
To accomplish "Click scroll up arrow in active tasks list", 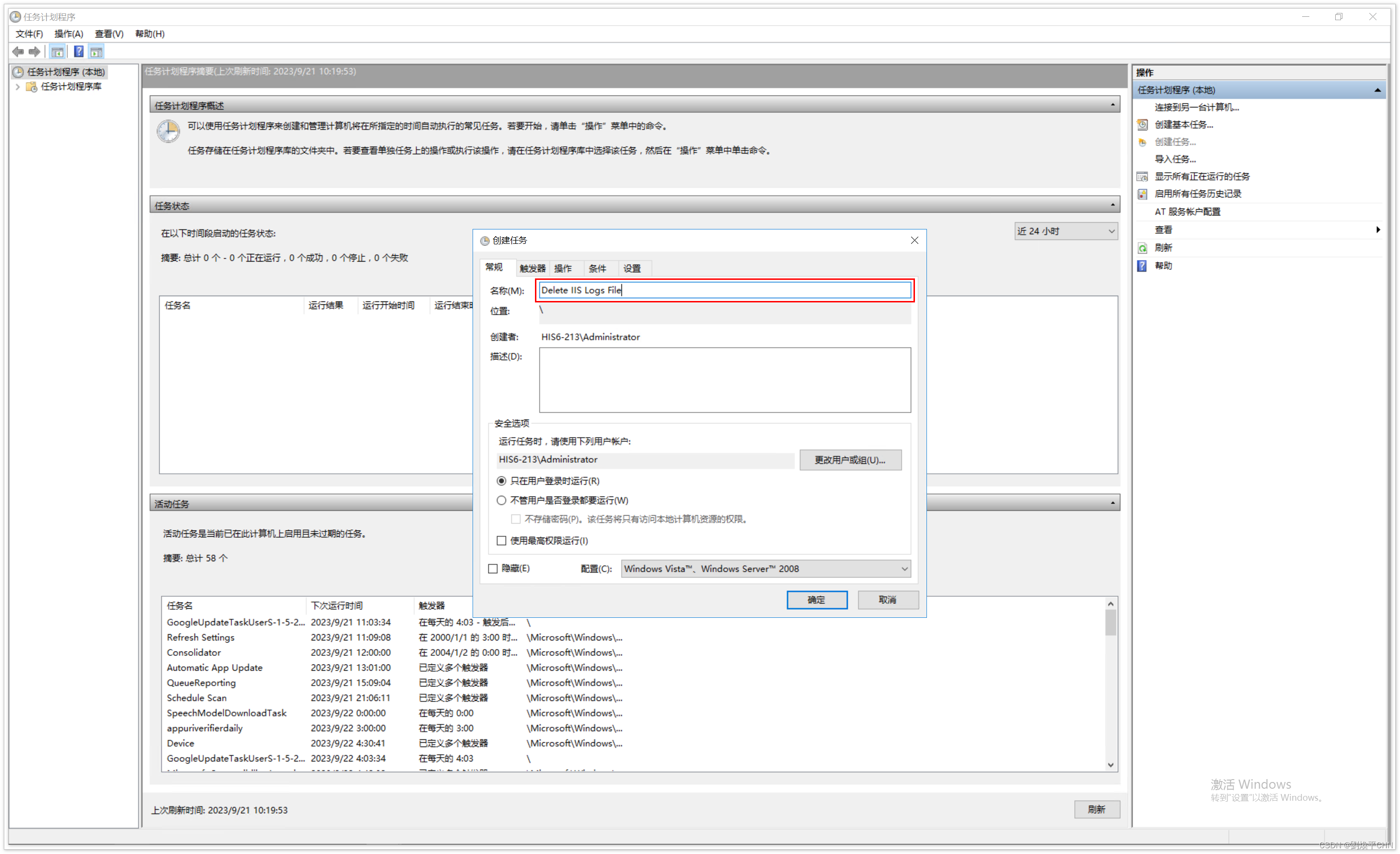I will 1111,604.
